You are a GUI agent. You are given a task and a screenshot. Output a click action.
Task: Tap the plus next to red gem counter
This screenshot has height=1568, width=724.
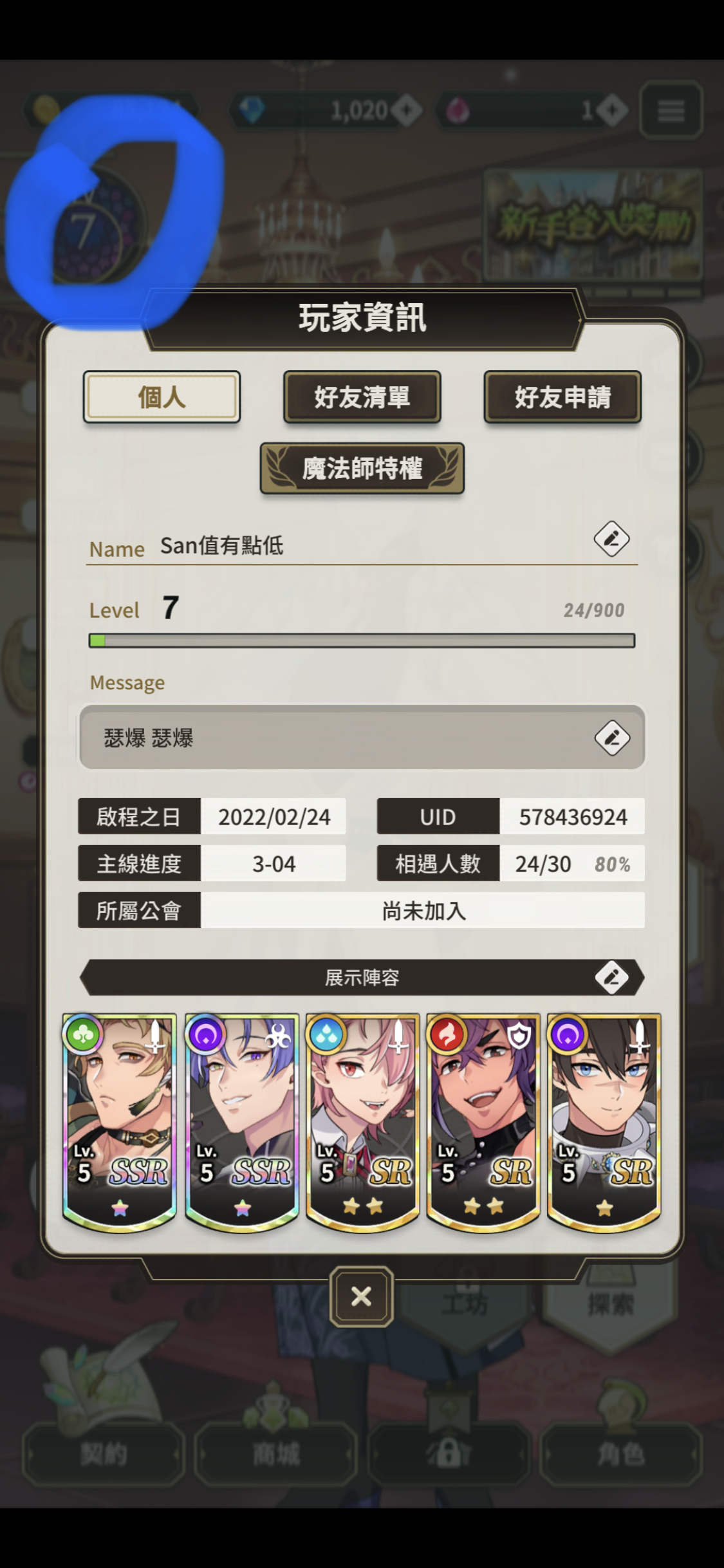pos(611,111)
